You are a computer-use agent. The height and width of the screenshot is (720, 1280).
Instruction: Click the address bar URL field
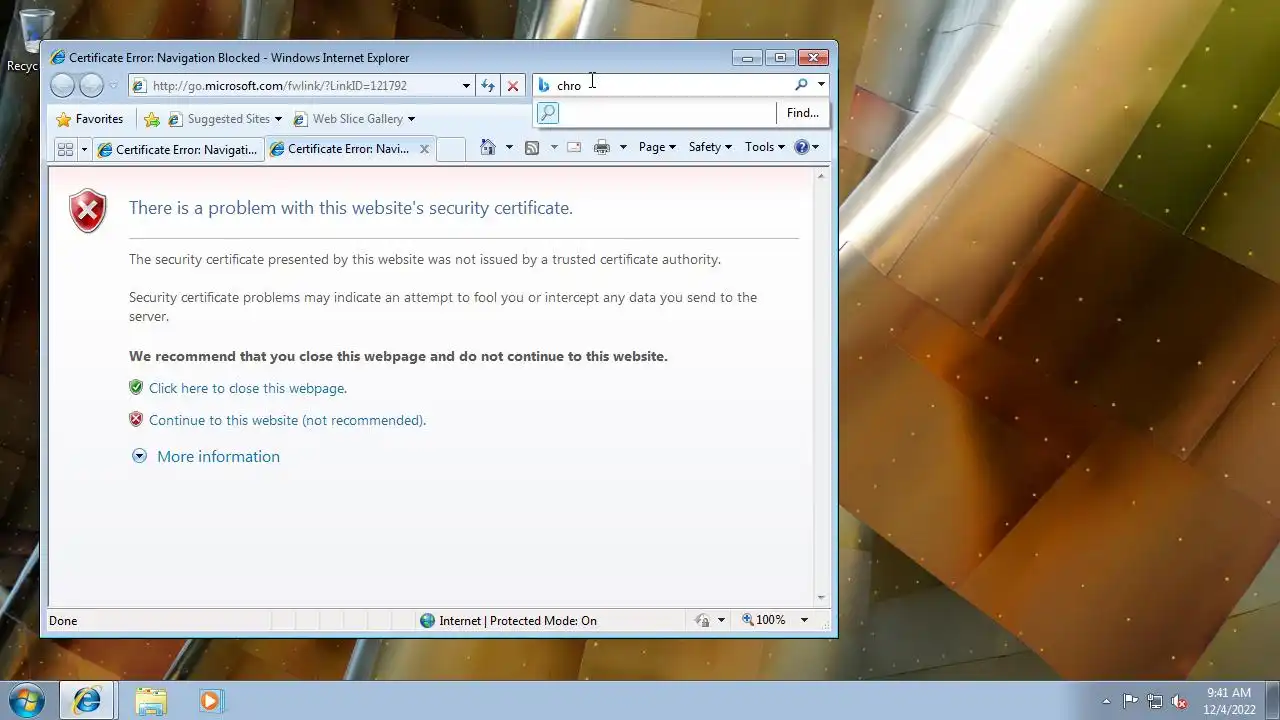click(294, 86)
